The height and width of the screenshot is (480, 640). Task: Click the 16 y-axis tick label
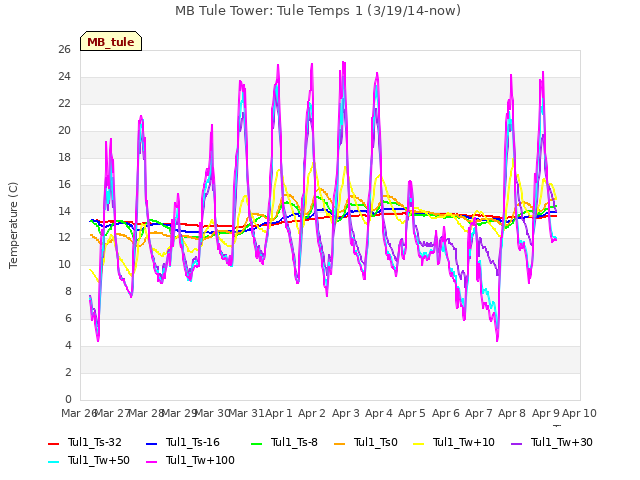pyautogui.click(x=64, y=184)
